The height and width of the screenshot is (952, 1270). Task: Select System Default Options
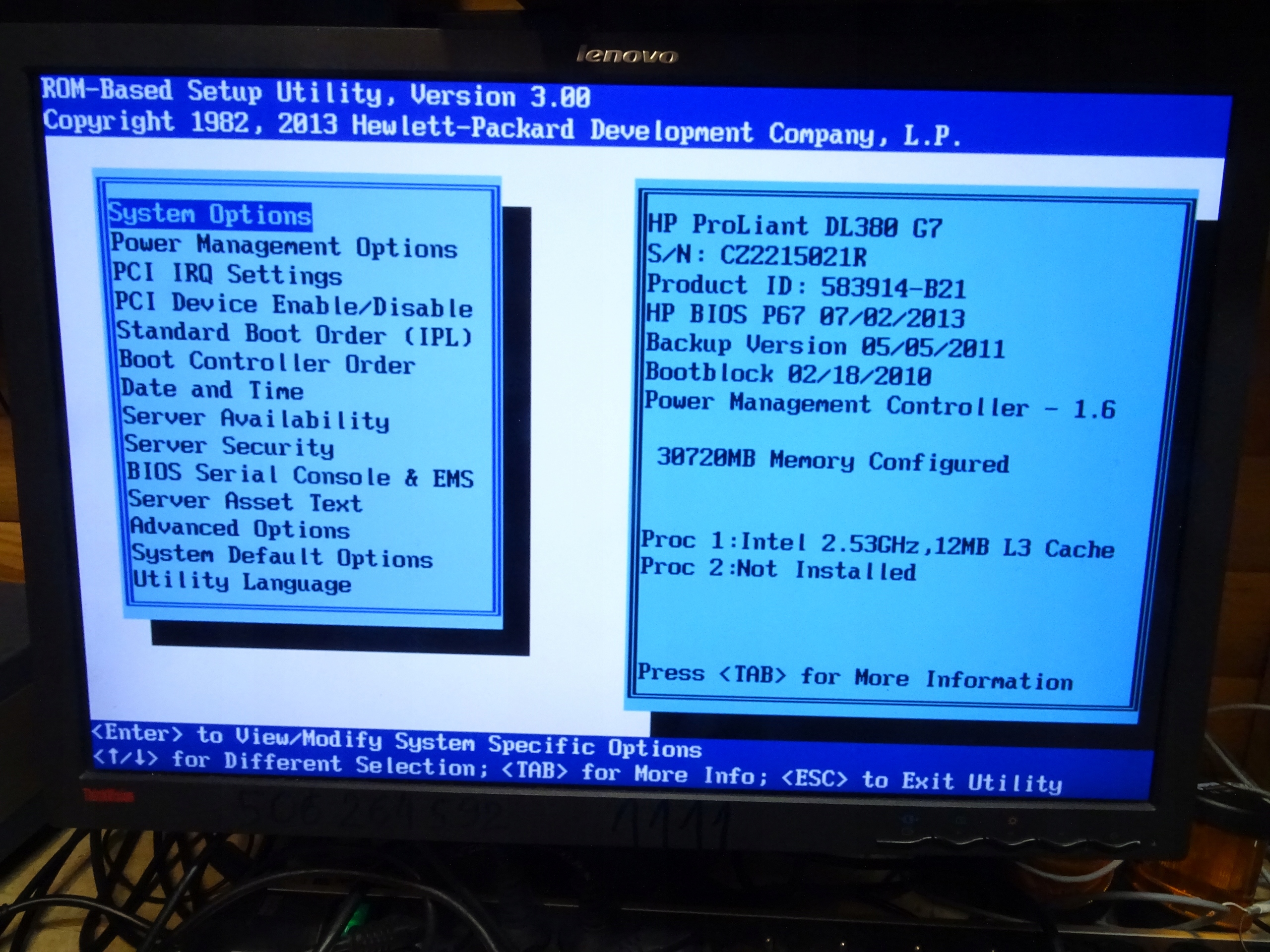pos(282,557)
